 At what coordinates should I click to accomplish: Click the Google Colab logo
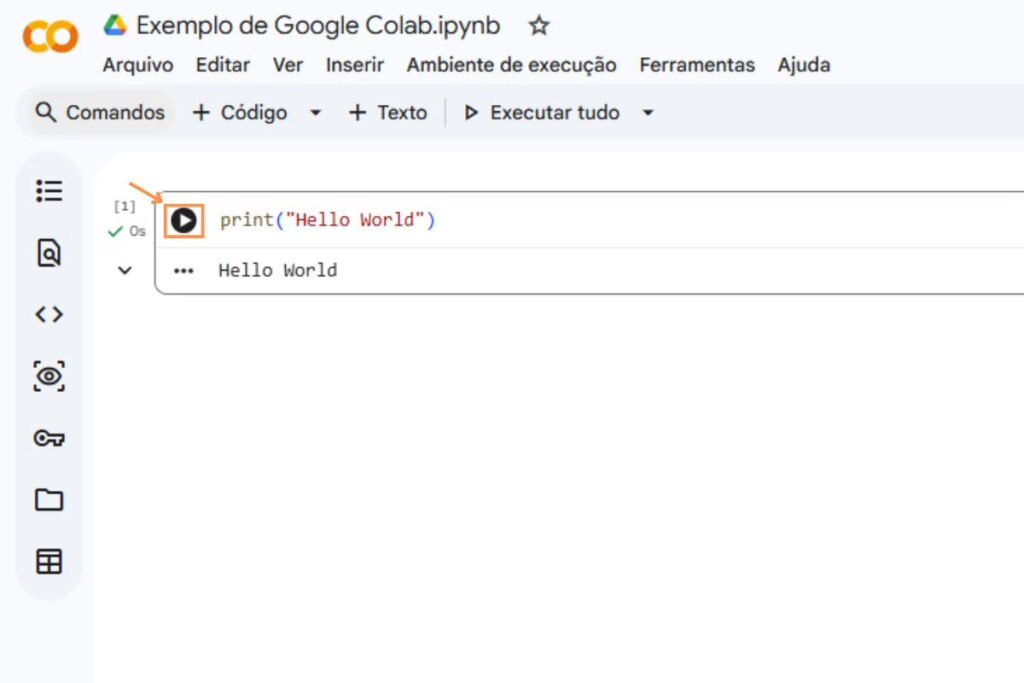coord(50,38)
